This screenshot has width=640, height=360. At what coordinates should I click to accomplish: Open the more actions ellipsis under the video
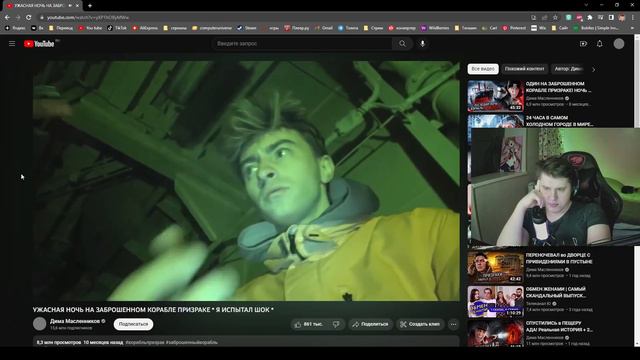pos(453,324)
